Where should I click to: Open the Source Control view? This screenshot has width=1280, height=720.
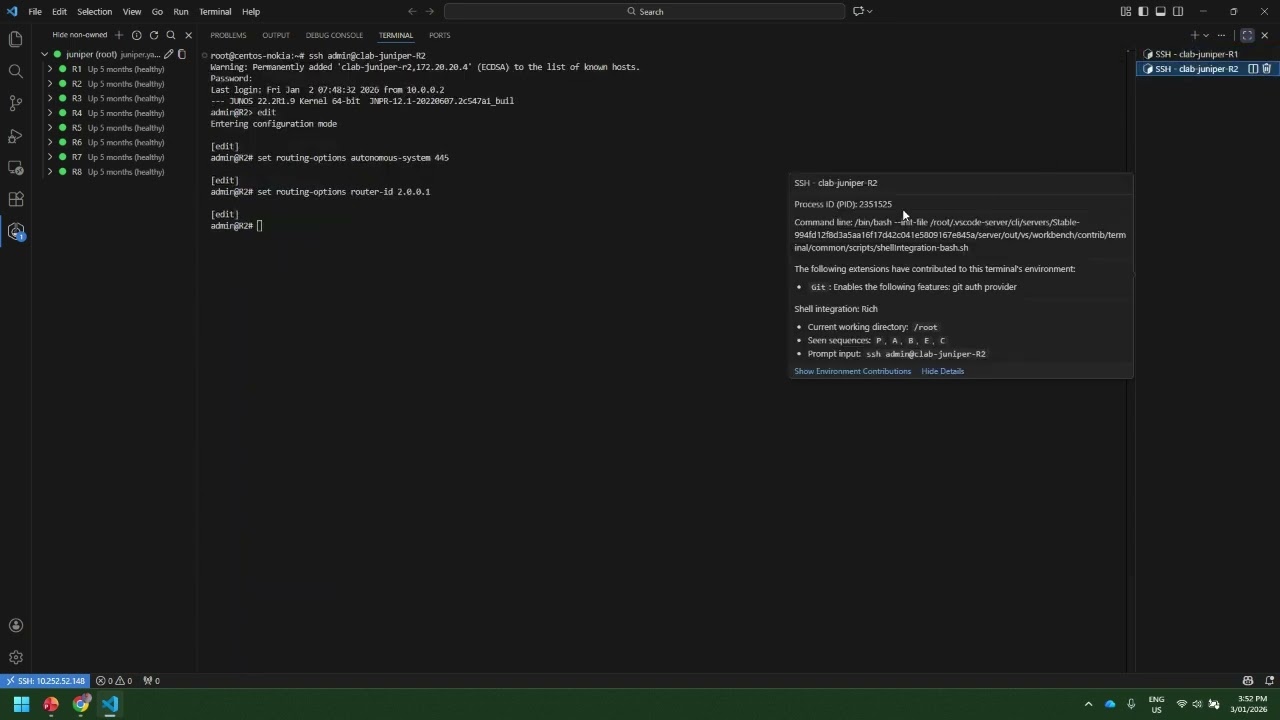16,103
